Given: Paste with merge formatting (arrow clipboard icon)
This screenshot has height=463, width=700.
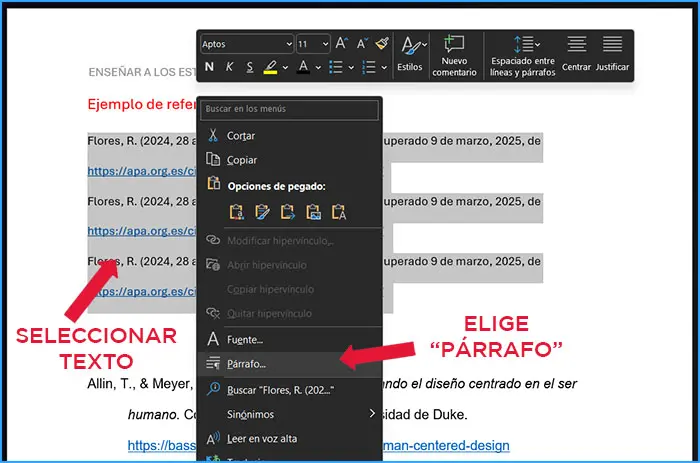Looking at the screenshot, I should pos(288,212).
